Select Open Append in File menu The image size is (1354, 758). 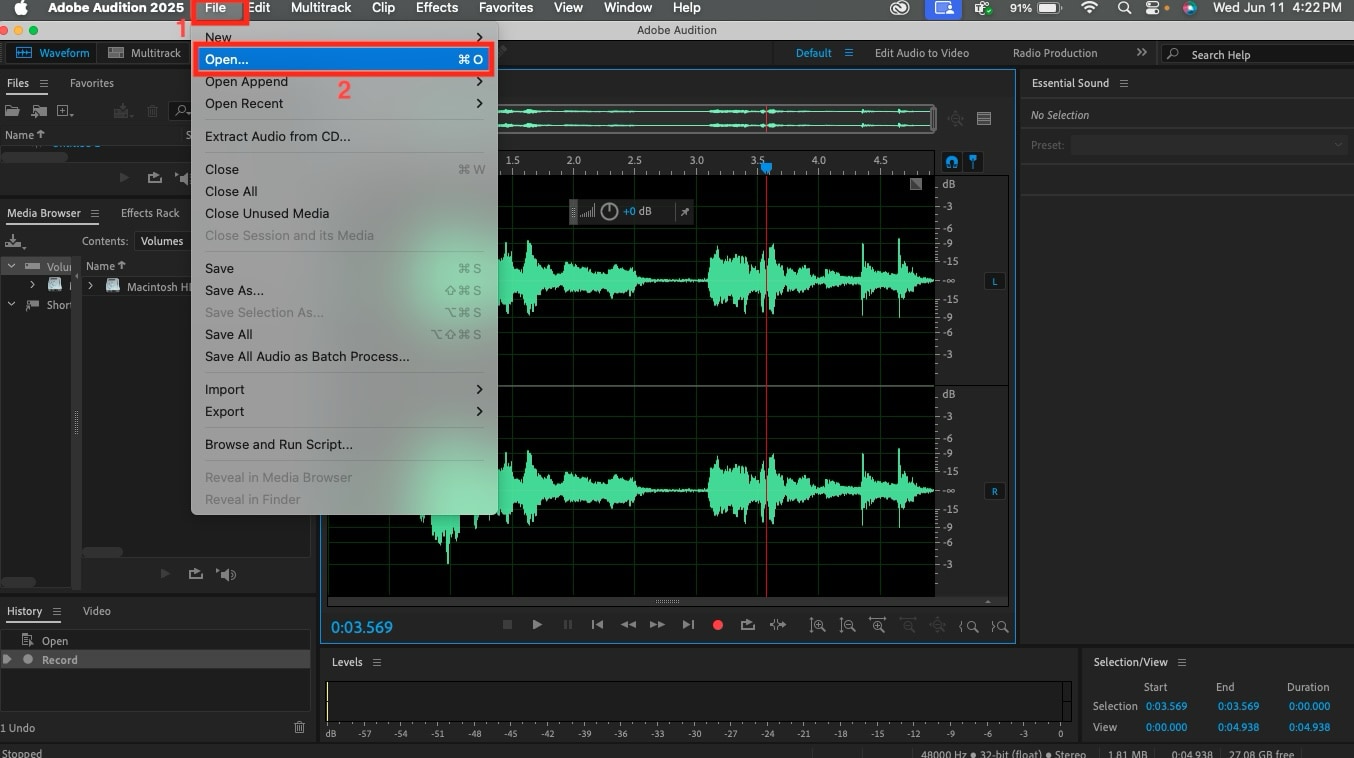click(x=344, y=82)
